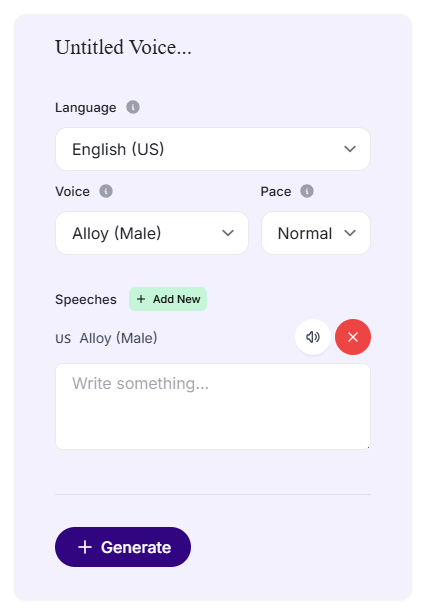
Task: Click the chevron arrow in the Language field
Action: click(350, 149)
